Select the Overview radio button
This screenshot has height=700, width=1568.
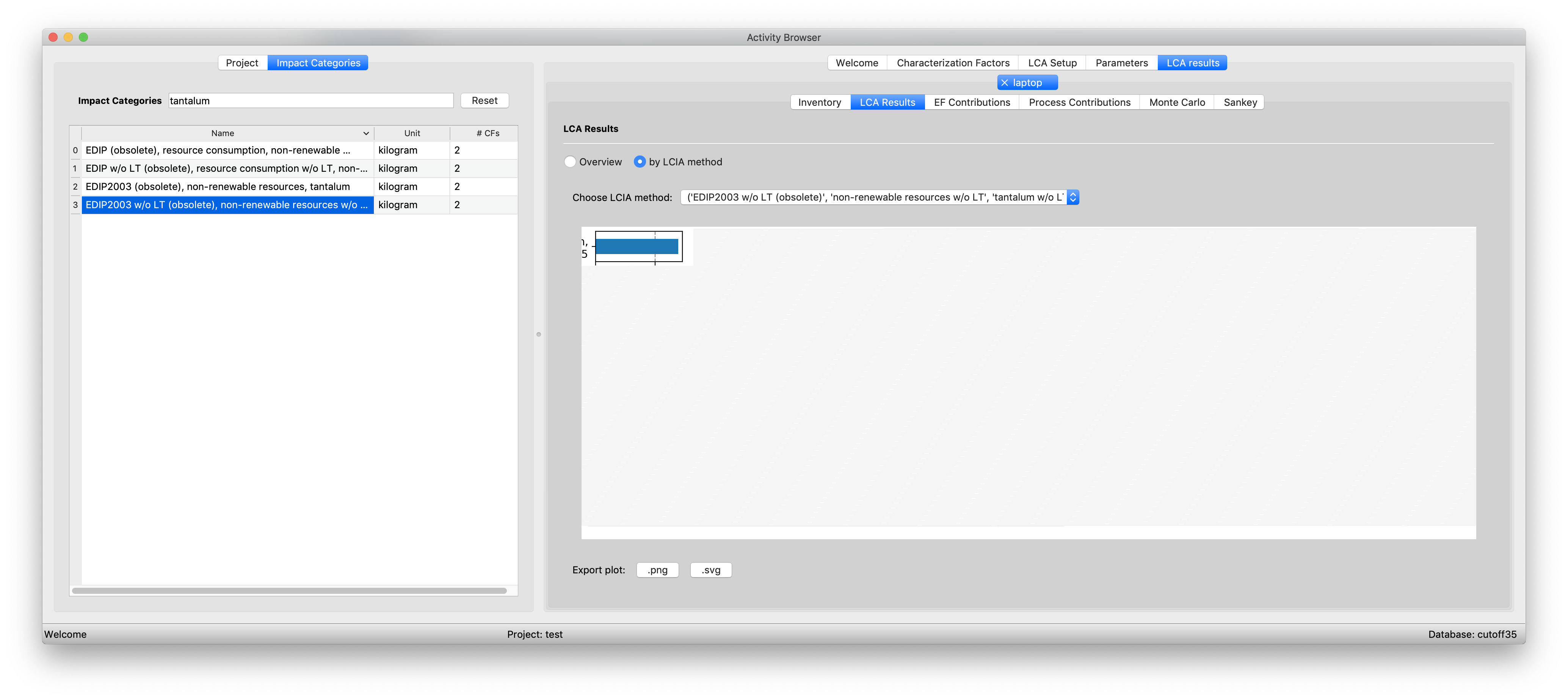click(x=570, y=162)
